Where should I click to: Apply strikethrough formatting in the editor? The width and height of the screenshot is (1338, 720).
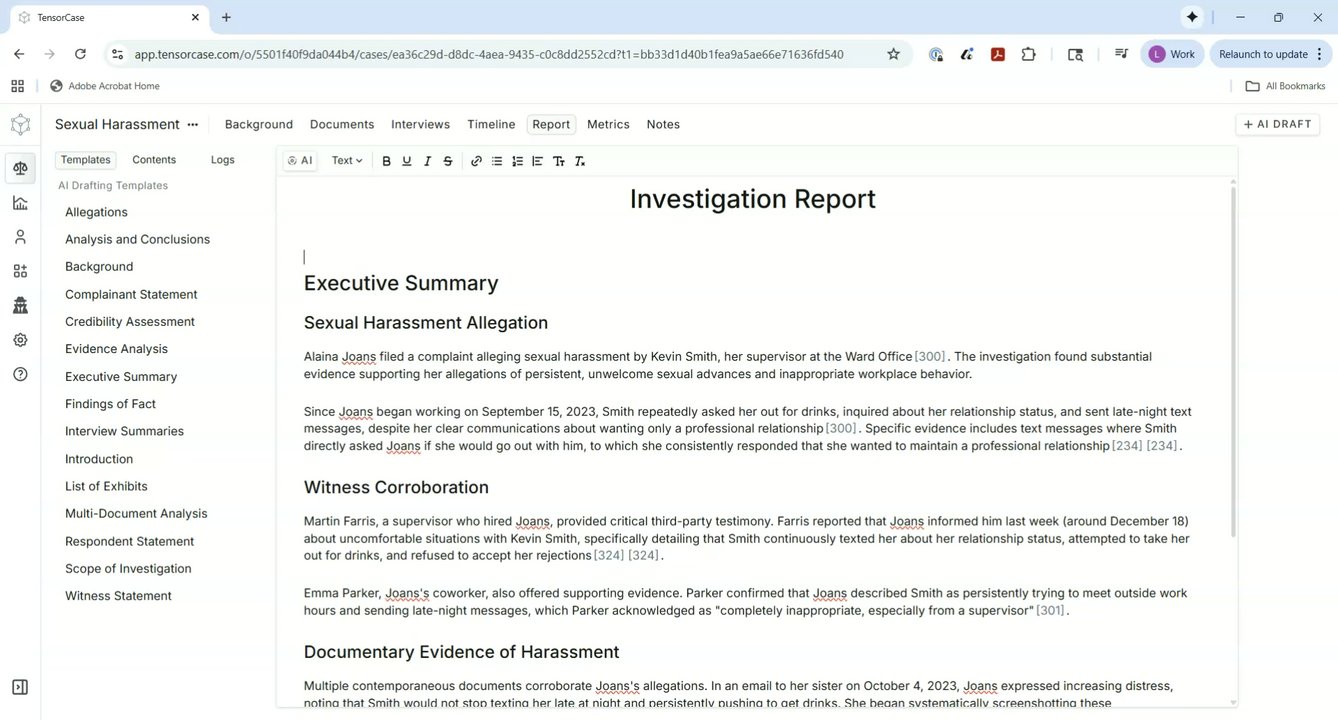[x=447, y=161]
